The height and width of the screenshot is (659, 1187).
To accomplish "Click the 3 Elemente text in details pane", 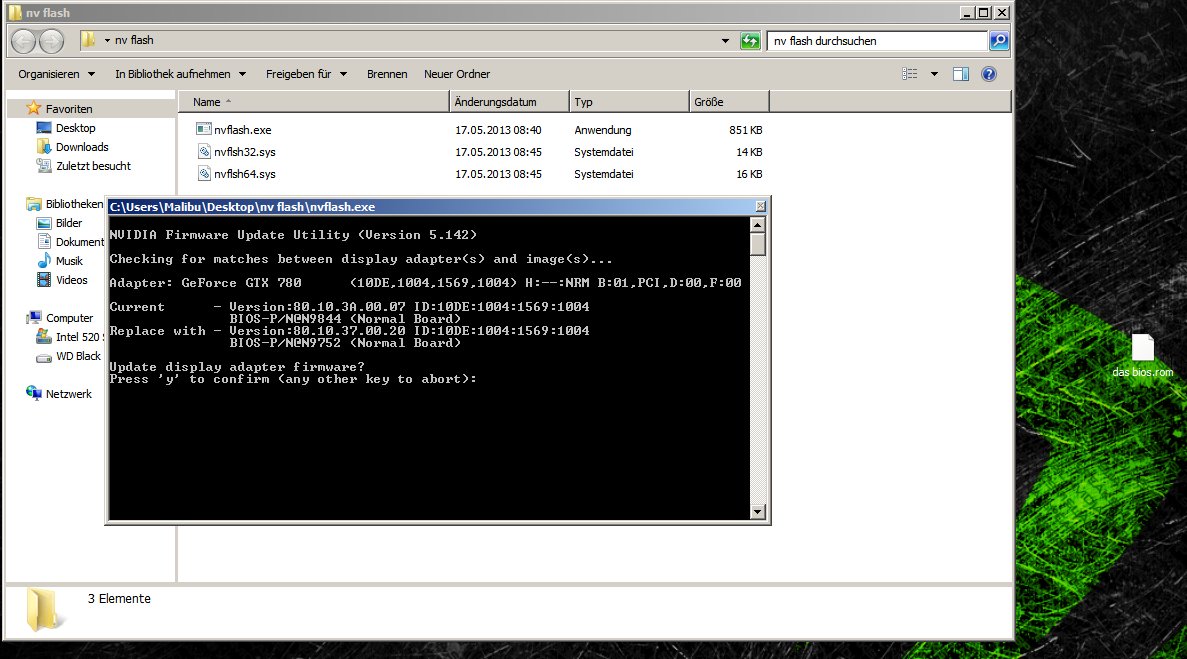I will 119,598.
